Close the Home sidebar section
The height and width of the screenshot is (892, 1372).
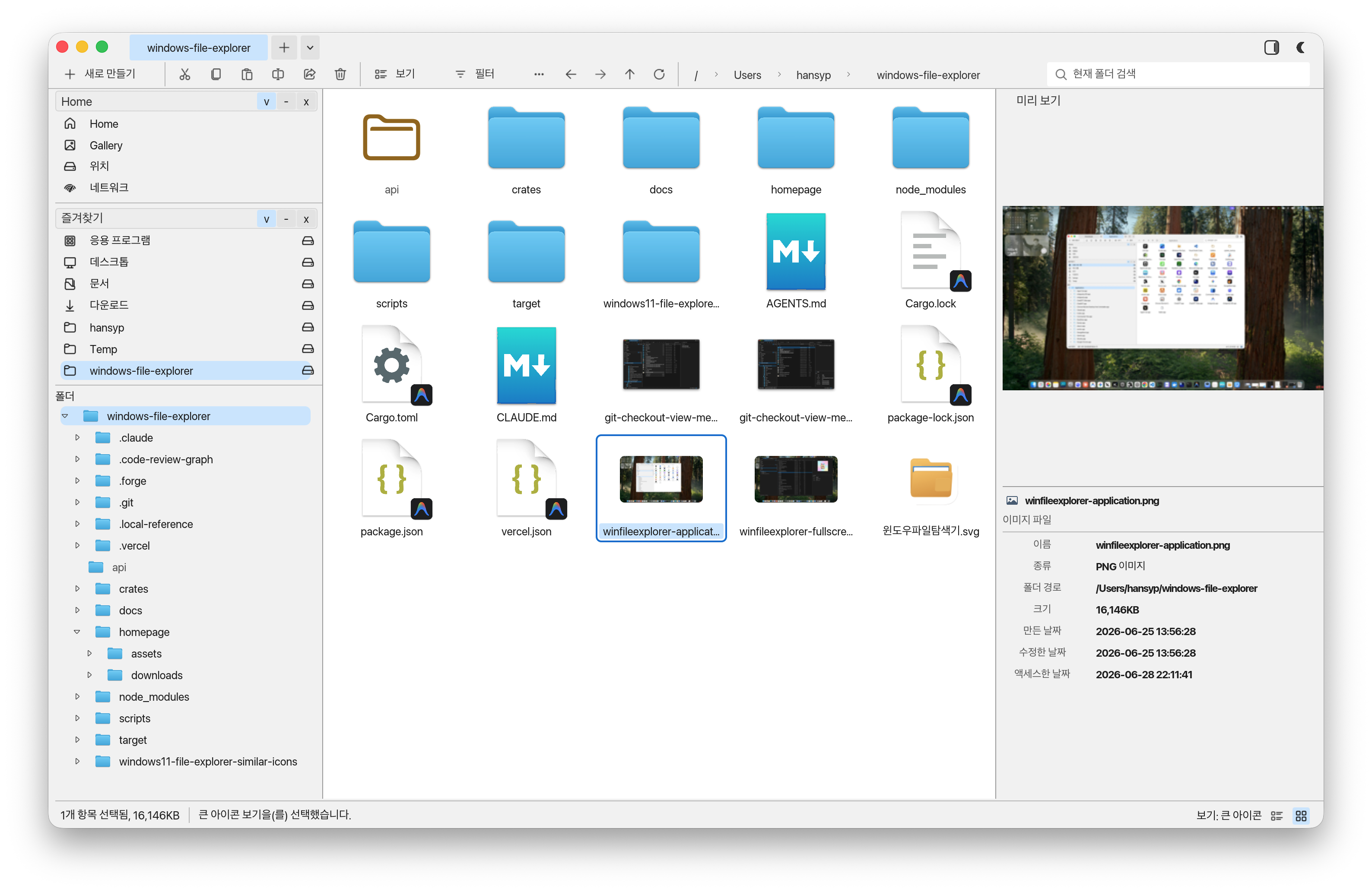pos(306,102)
